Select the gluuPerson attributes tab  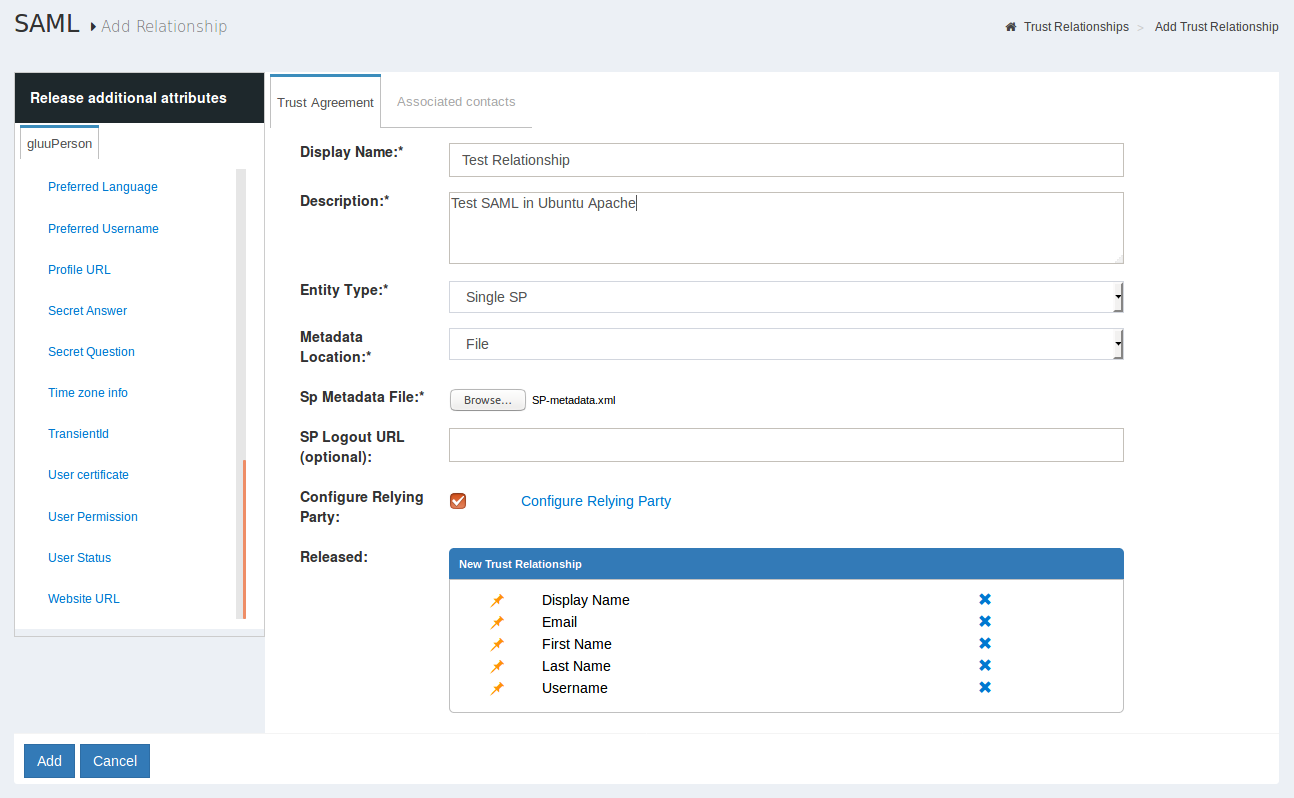pyautogui.click(x=60, y=144)
